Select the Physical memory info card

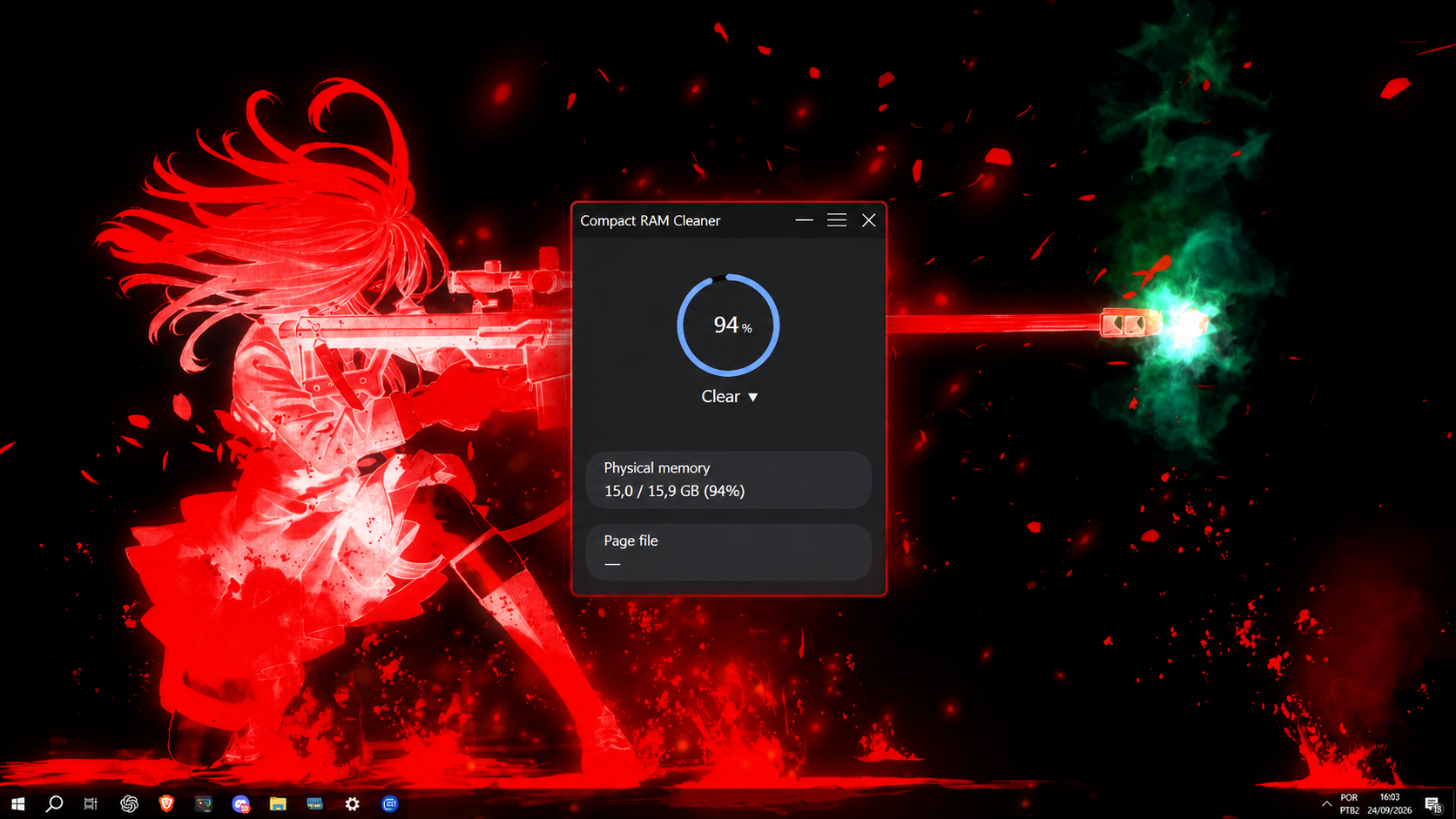tap(729, 480)
